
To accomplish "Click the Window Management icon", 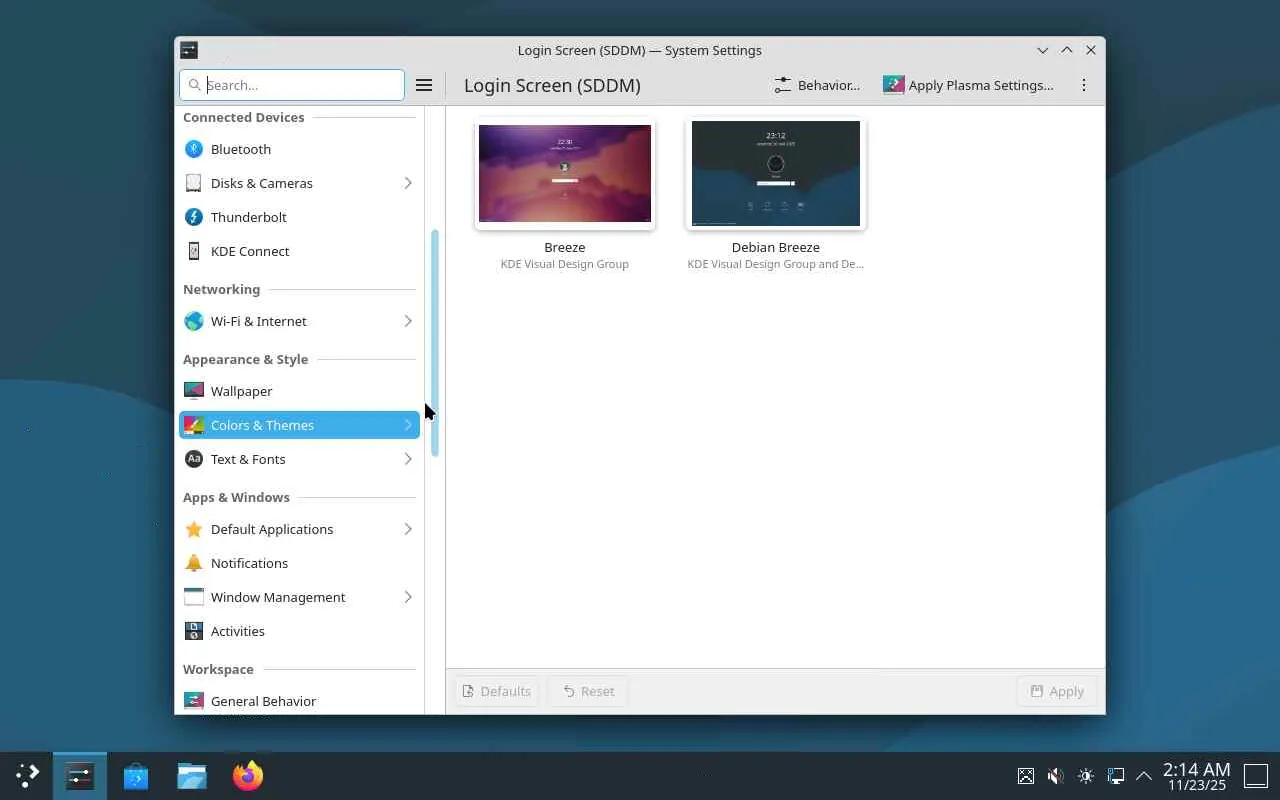I will click(194, 597).
